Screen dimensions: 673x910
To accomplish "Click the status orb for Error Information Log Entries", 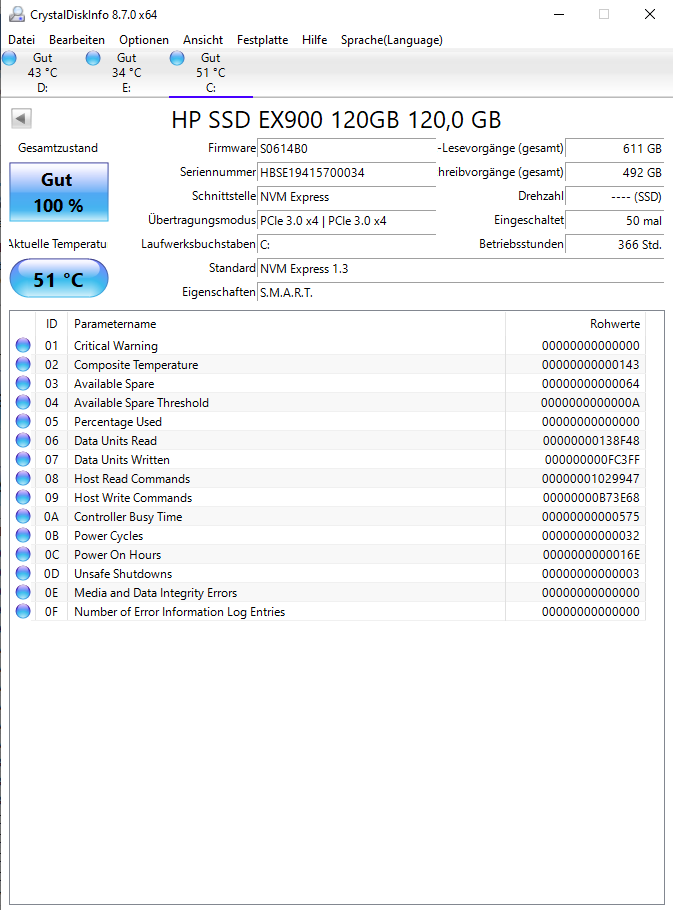I will pos(23,612).
